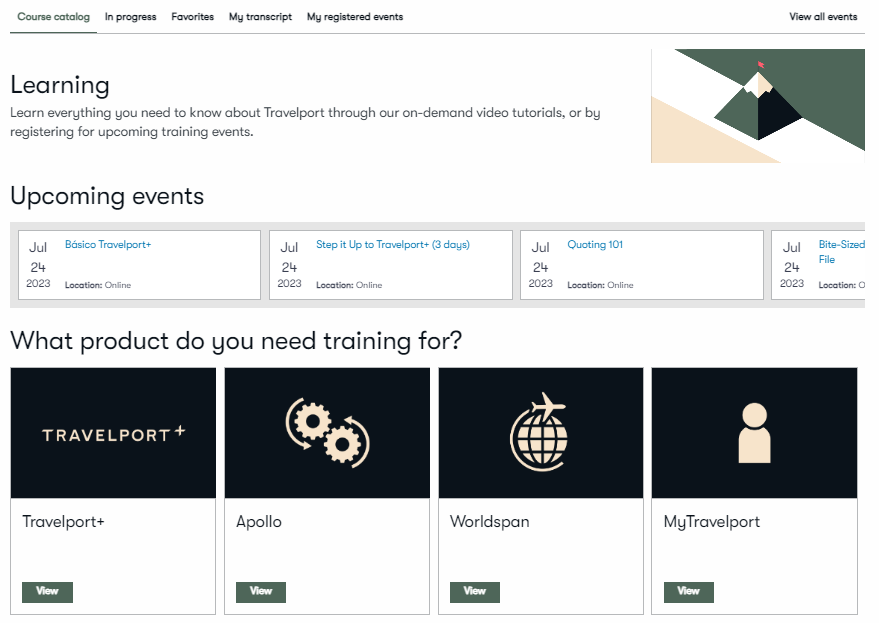879x623 pixels.
Task: Click the Upcoming events heading
Action: pos(107,196)
